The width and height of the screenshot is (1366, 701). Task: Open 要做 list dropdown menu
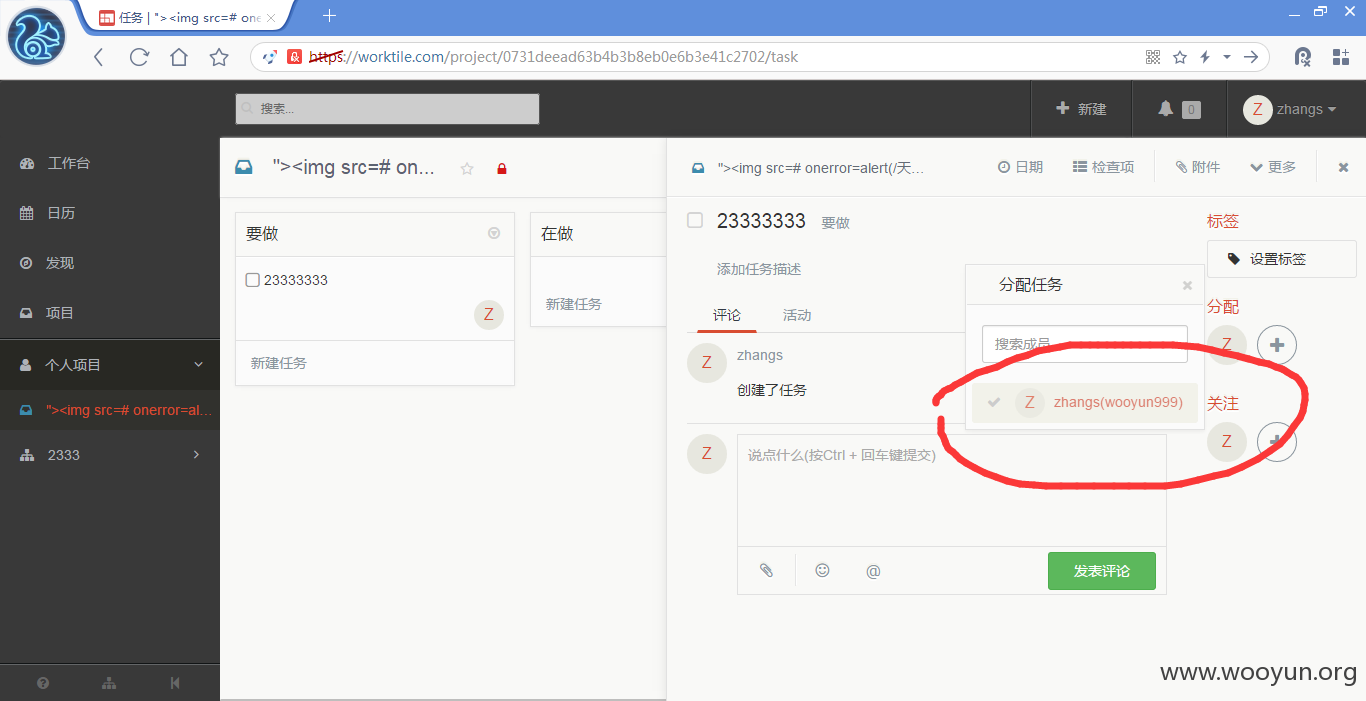[x=494, y=233]
